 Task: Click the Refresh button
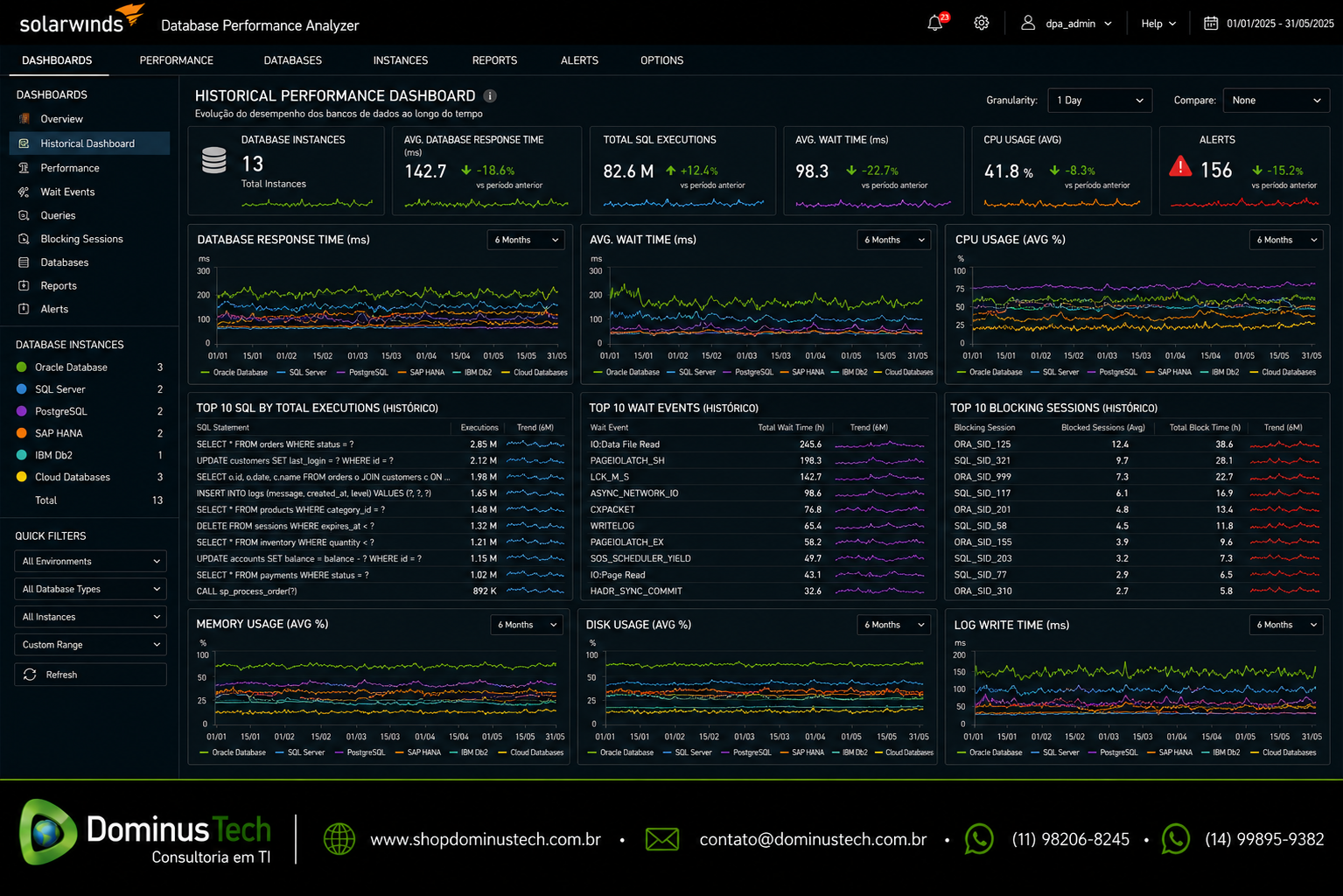90,675
